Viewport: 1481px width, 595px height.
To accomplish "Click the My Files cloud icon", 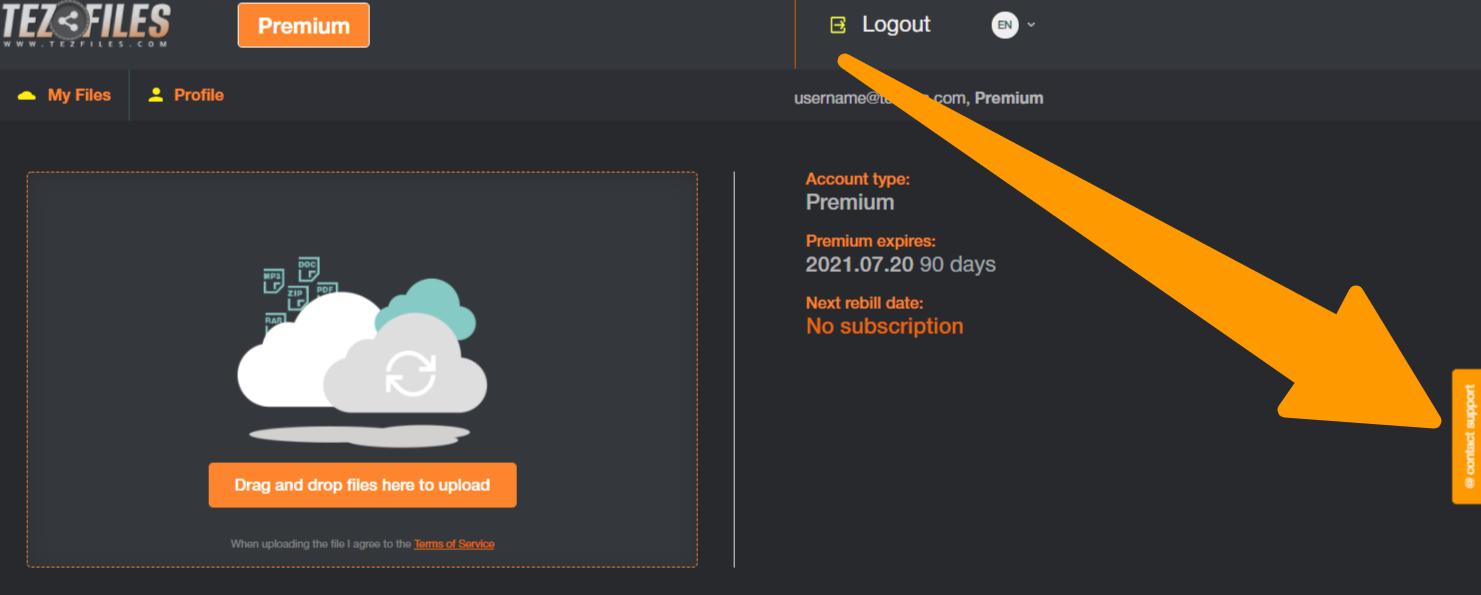I will pos(27,96).
